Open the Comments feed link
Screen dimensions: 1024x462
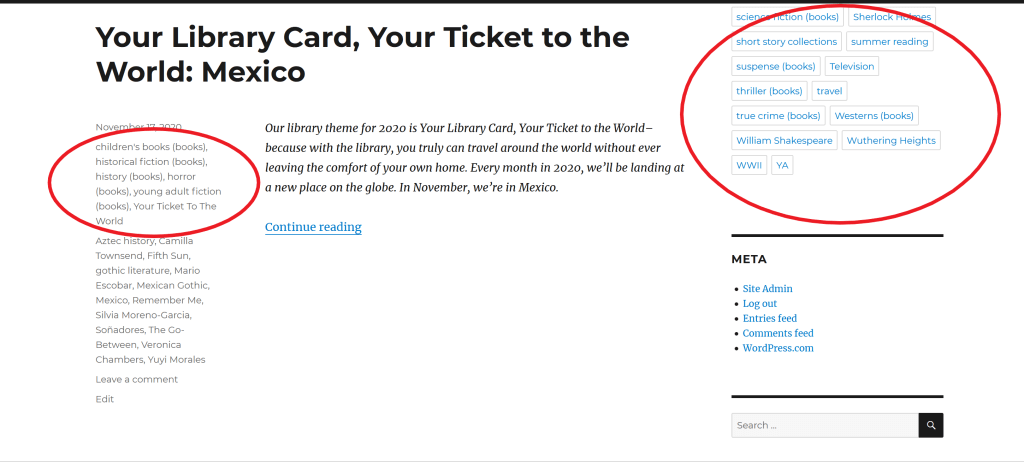pyautogui.click(x=777, y=333)
